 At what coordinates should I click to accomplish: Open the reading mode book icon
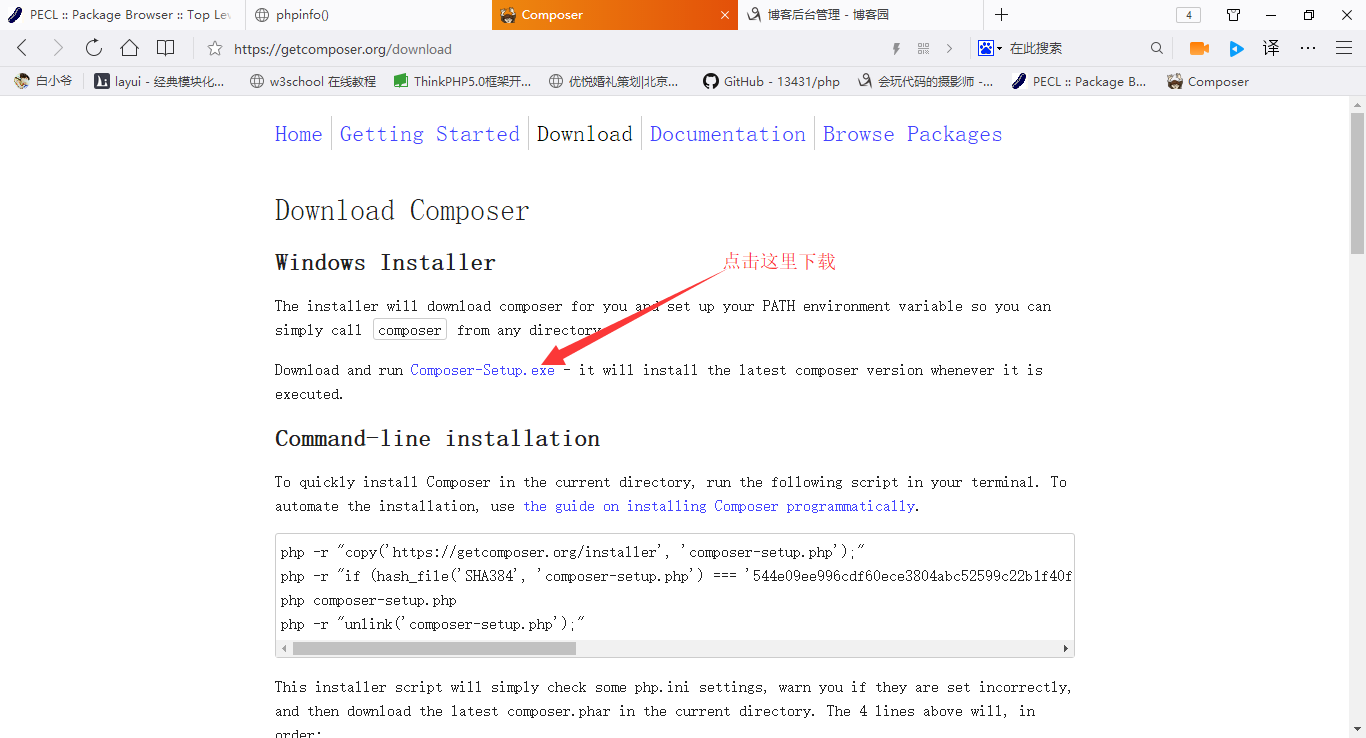tap(165, 48)
